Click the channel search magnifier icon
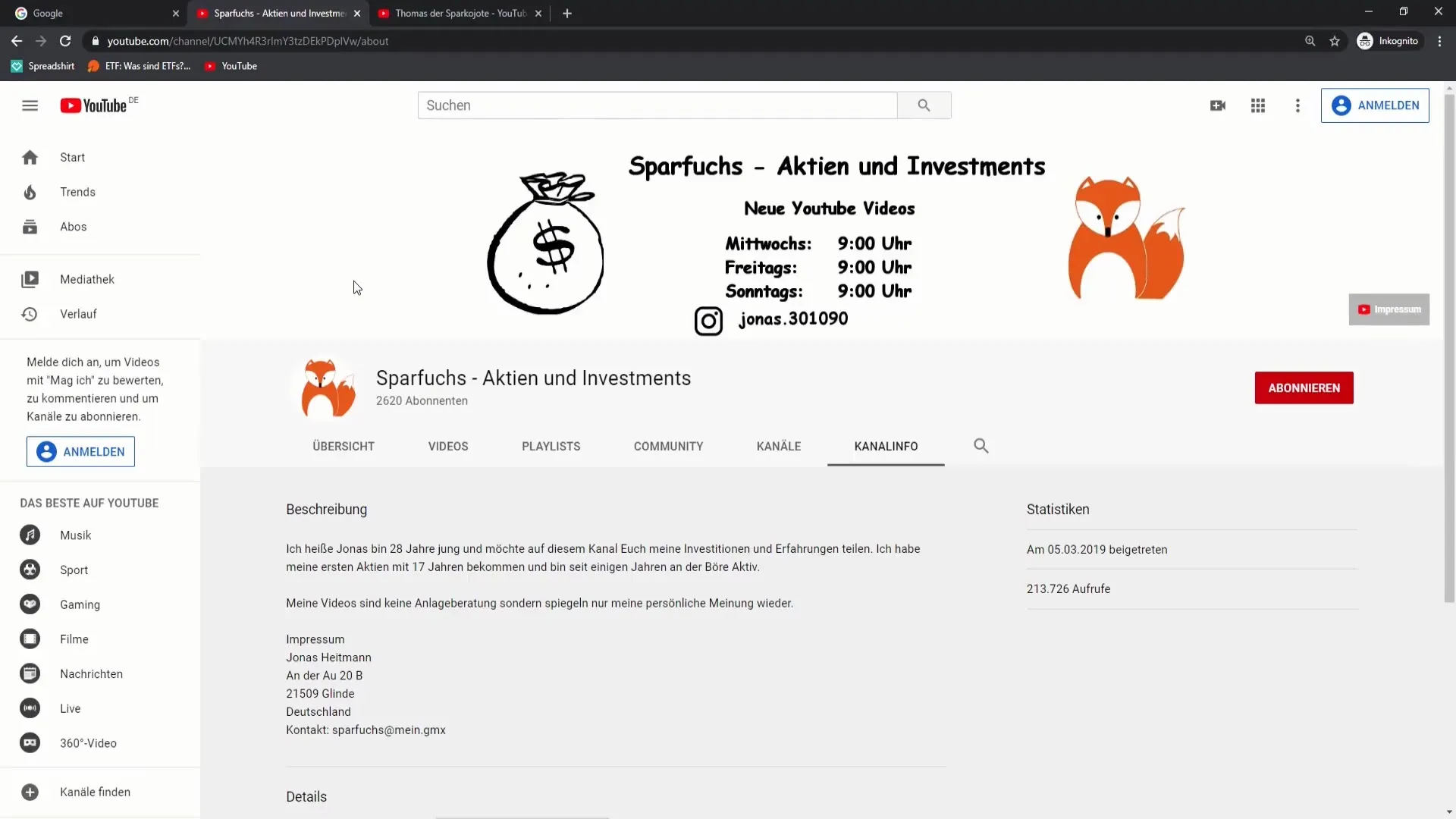This screenshot has width=1456, height=819. click(981, 446)
